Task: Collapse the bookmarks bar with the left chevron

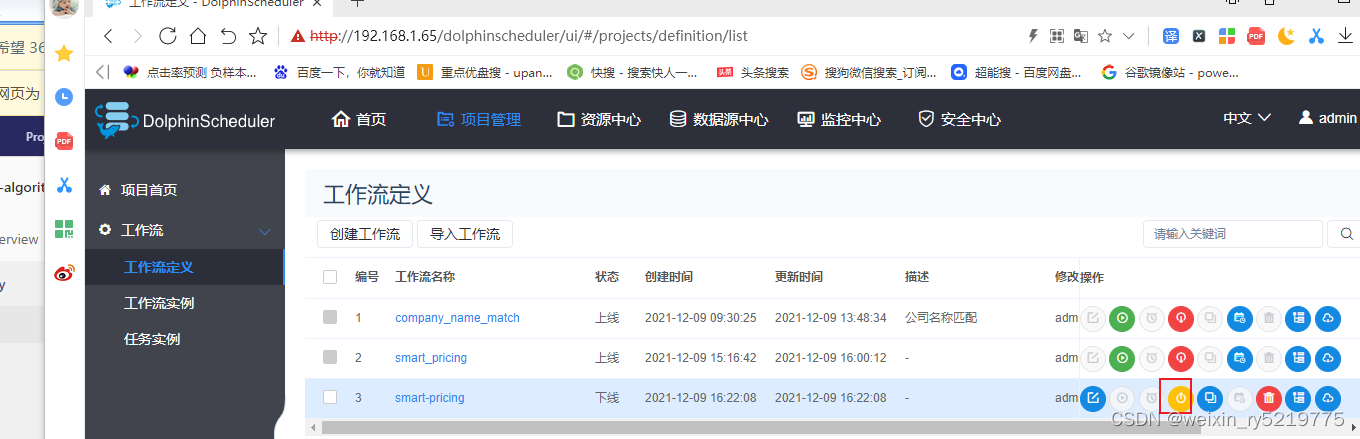Action: click(102, 72)
